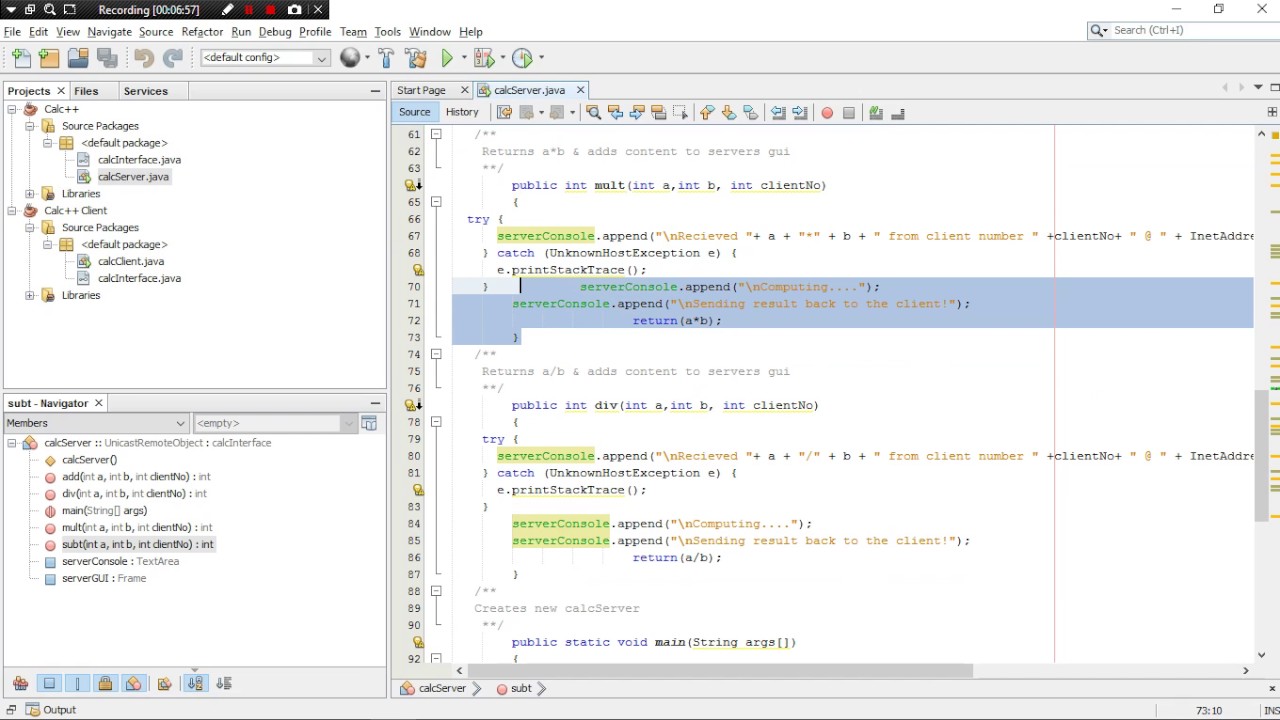
Task: Collapse the Calc++ project node
Action: (12, 109)
